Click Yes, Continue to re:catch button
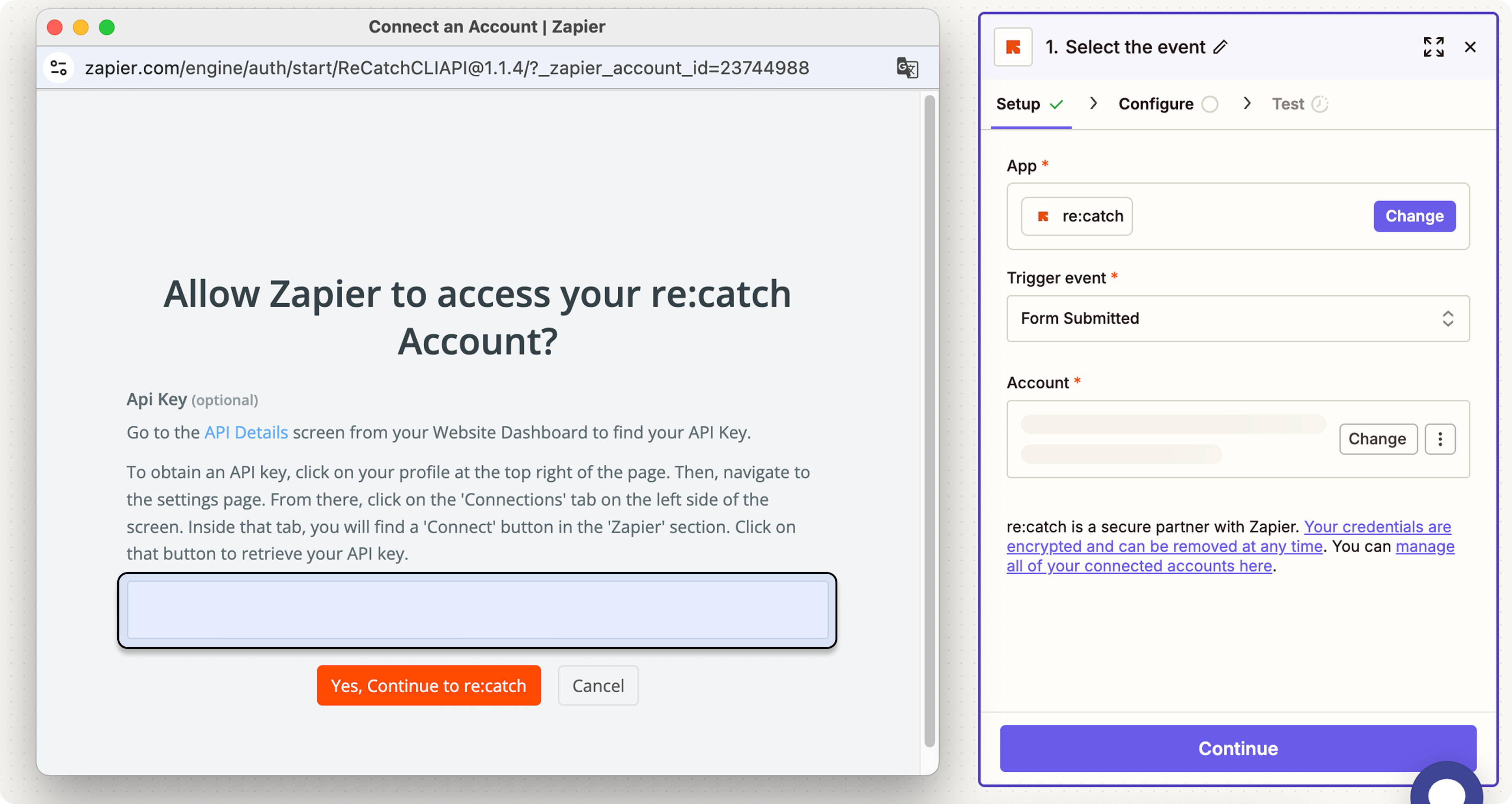Image resolution: width=1512 pixels, height=804 pixels. (x=428, y=685)
